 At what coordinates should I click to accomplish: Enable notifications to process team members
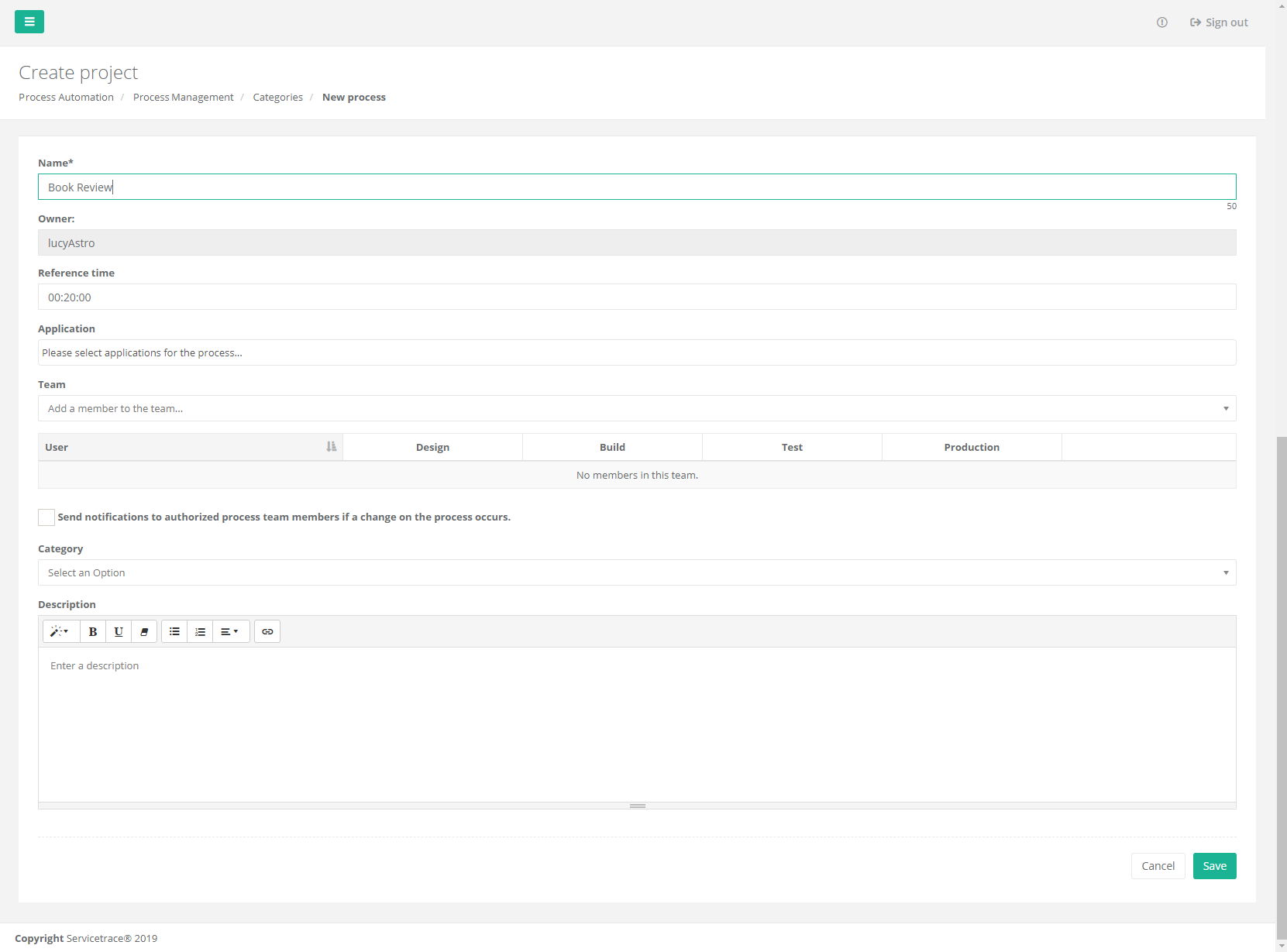click(46, 517)
